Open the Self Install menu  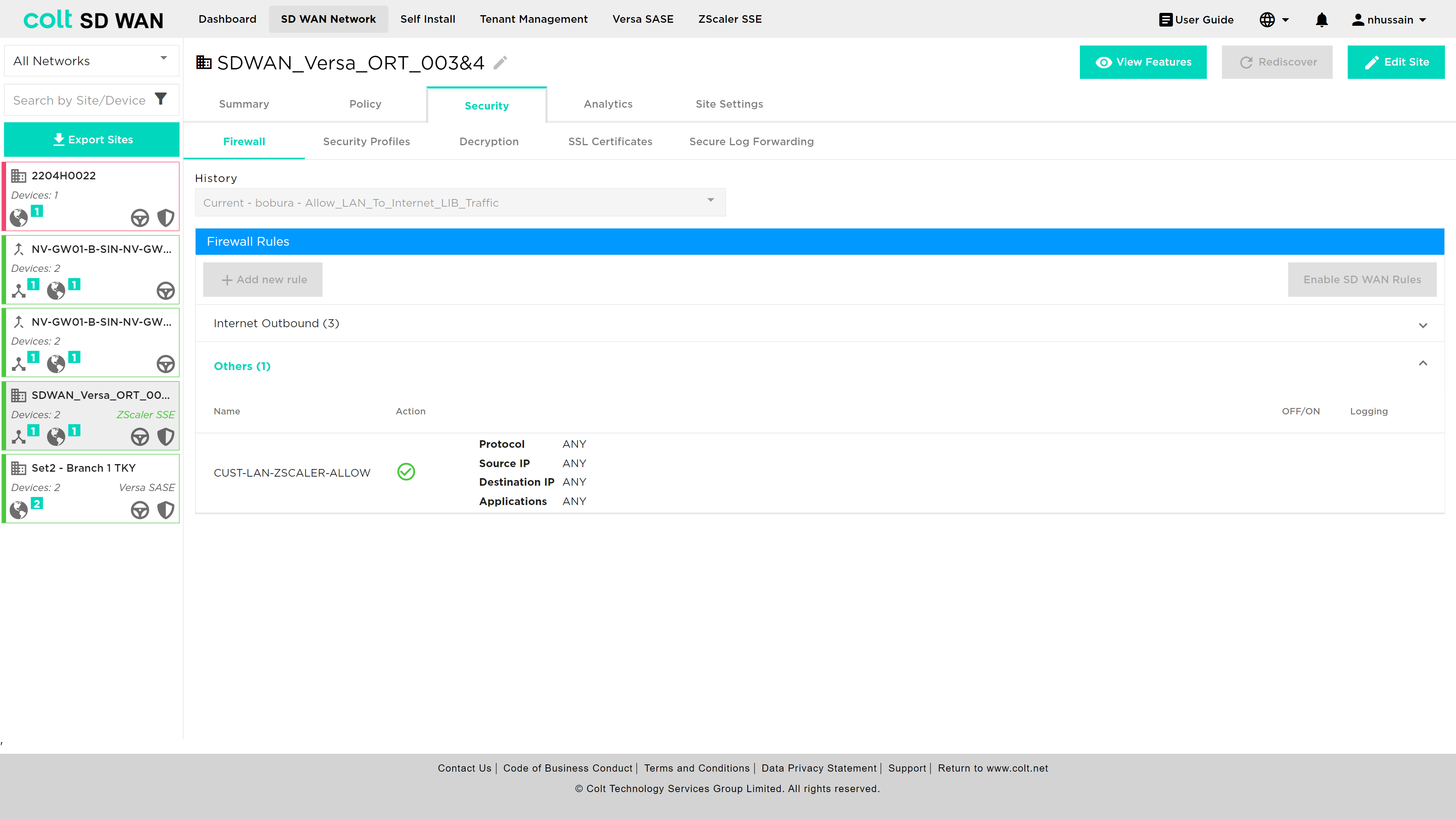click(x=428, y=19)
